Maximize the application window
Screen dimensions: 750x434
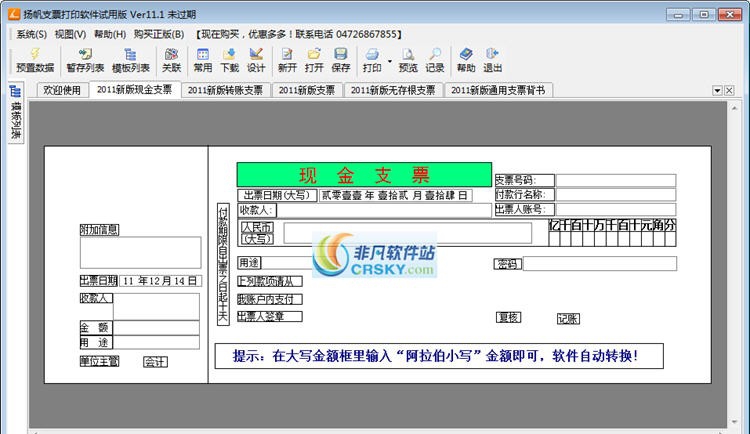pos(704,14)
